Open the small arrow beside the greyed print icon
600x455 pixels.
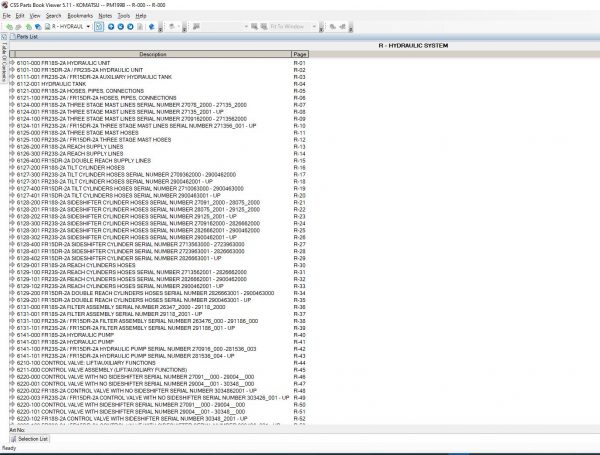tap(178, 27)
